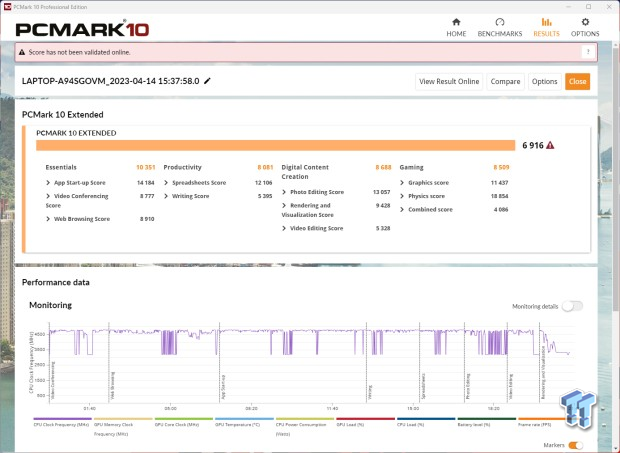620x453 pixels.
Task: Expand Photo Editing Score
Action: [284, 192]
